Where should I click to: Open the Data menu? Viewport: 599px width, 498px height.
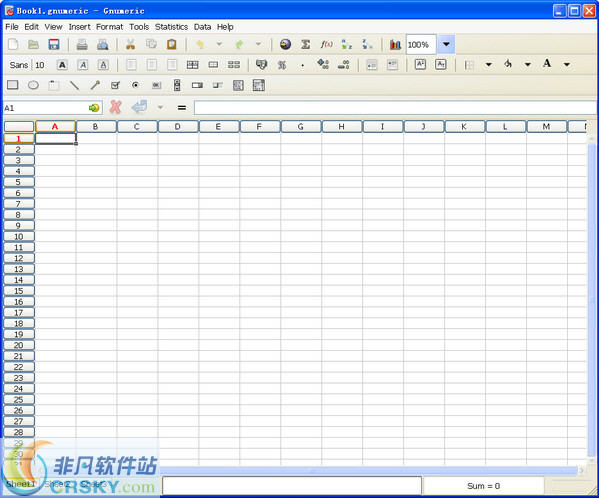(x=202, y=27)
